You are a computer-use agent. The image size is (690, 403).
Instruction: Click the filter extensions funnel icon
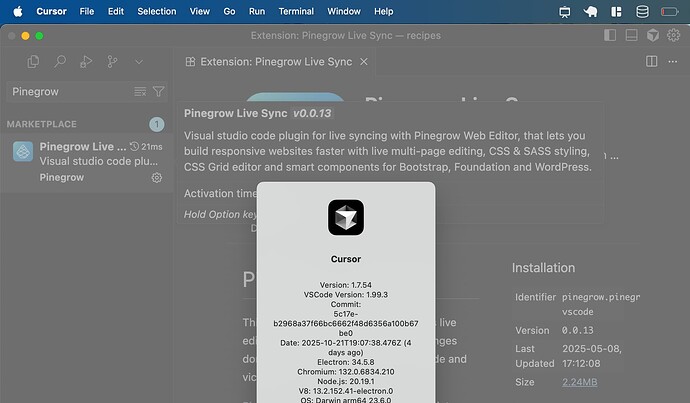click(x=158, y=92)
